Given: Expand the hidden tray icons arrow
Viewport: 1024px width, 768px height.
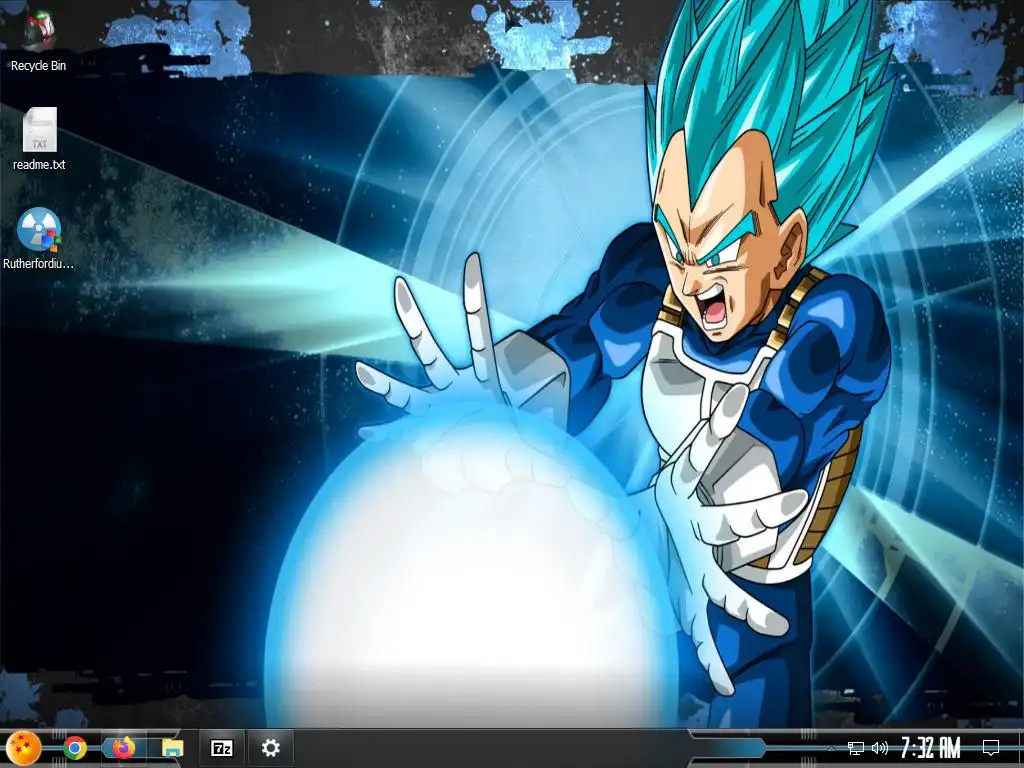Looking at the screenshot, I should (x=831, y=748).
